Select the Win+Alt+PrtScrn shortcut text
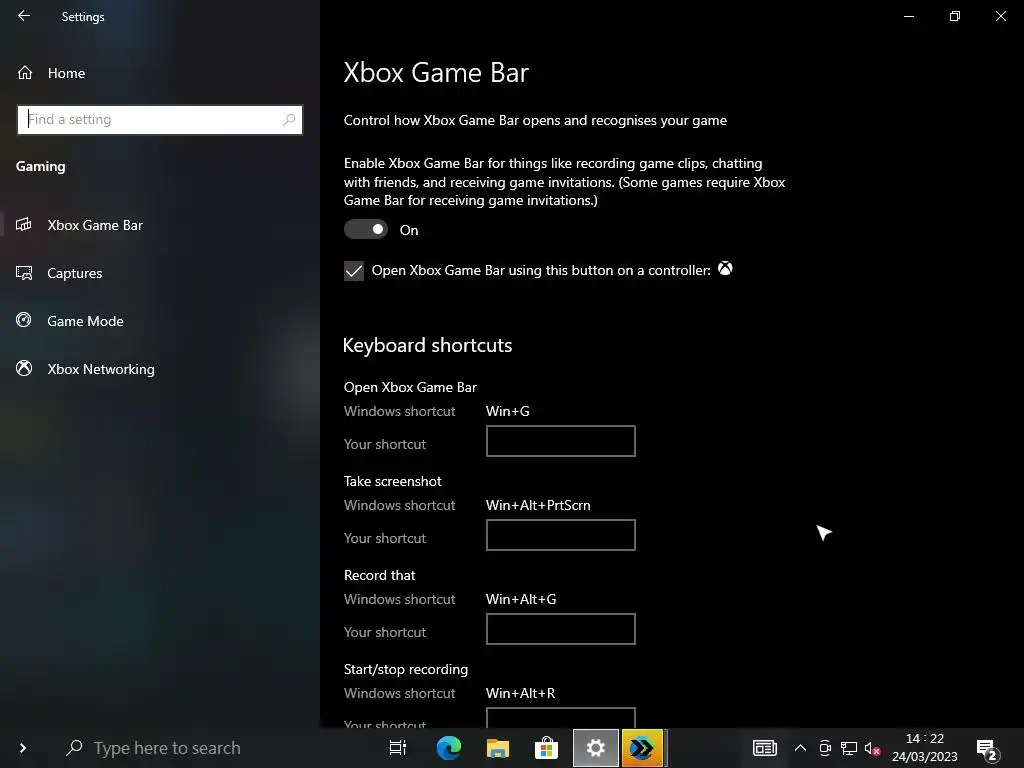This screenshot has height=768, width=1024. (x=538, y=505)
